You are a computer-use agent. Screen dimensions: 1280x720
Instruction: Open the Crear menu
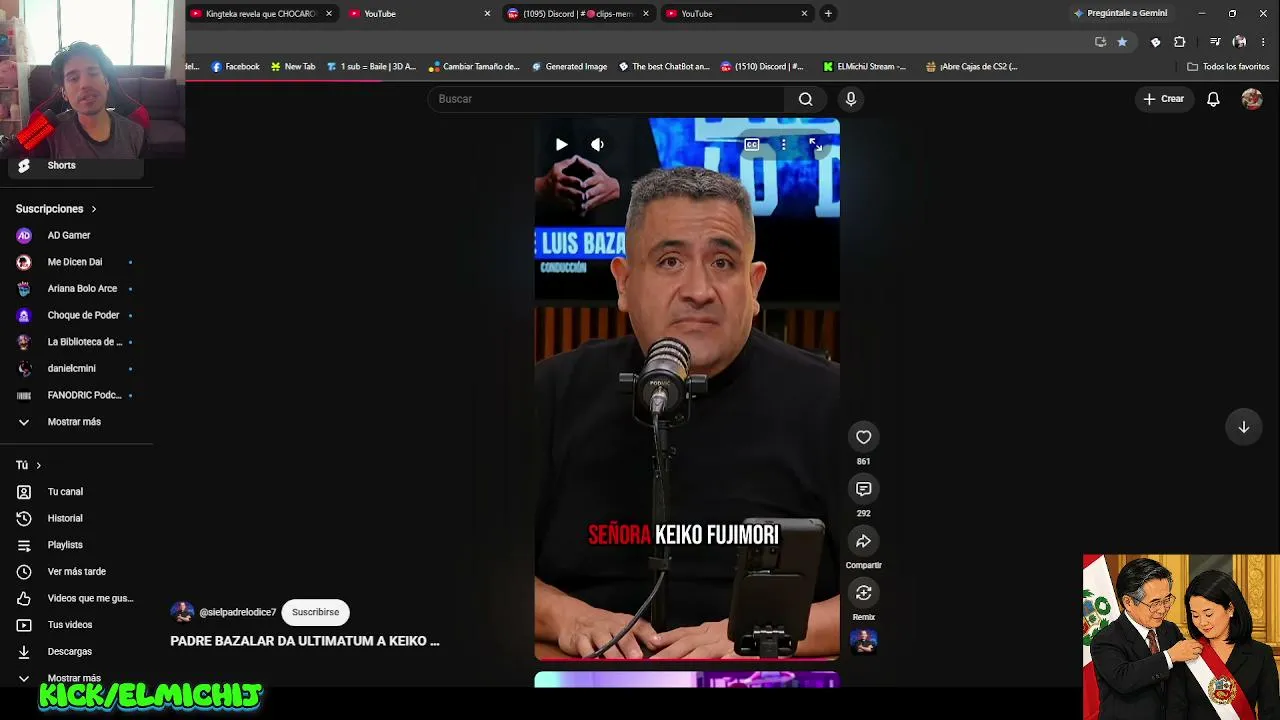1164,99
